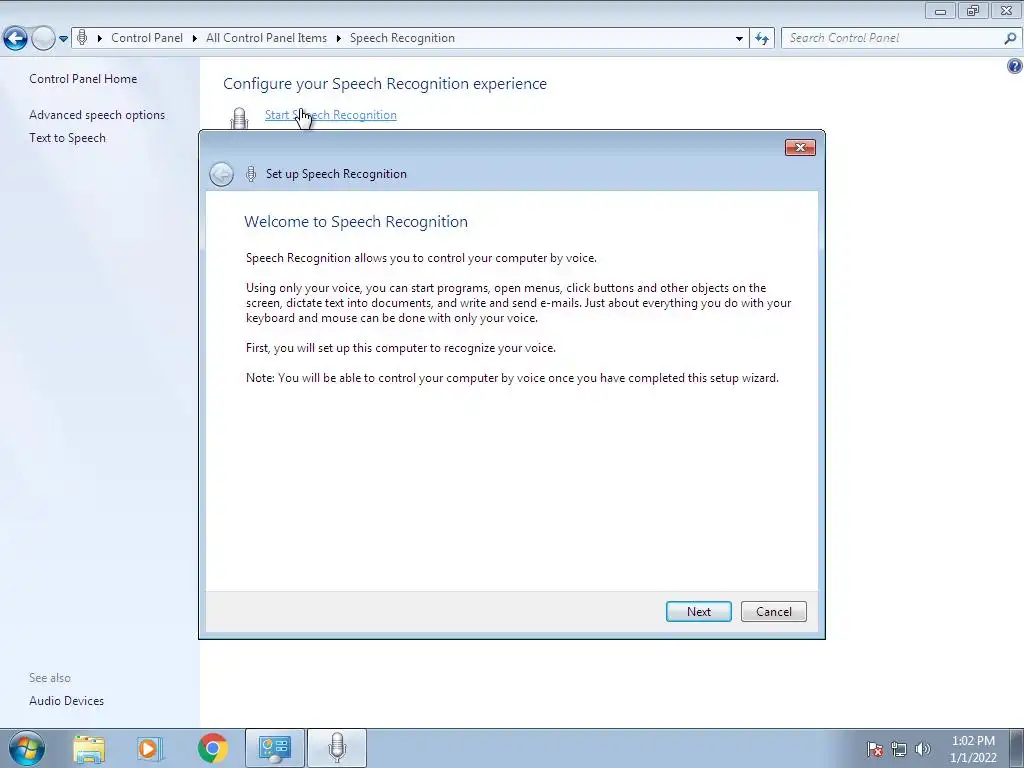Restore down the Control Panel window
The image size is (1024, 768).
pyautogui.click(x=973, y=10)
